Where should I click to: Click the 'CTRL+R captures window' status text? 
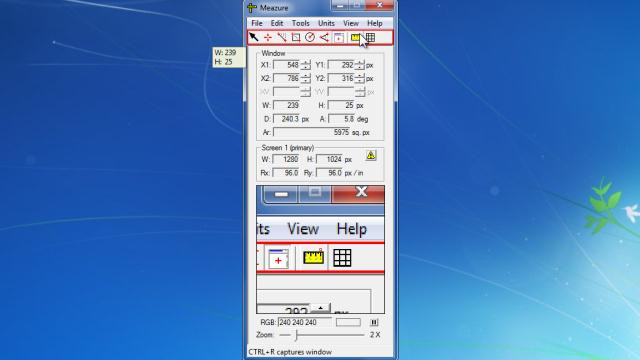click(290, 352)
